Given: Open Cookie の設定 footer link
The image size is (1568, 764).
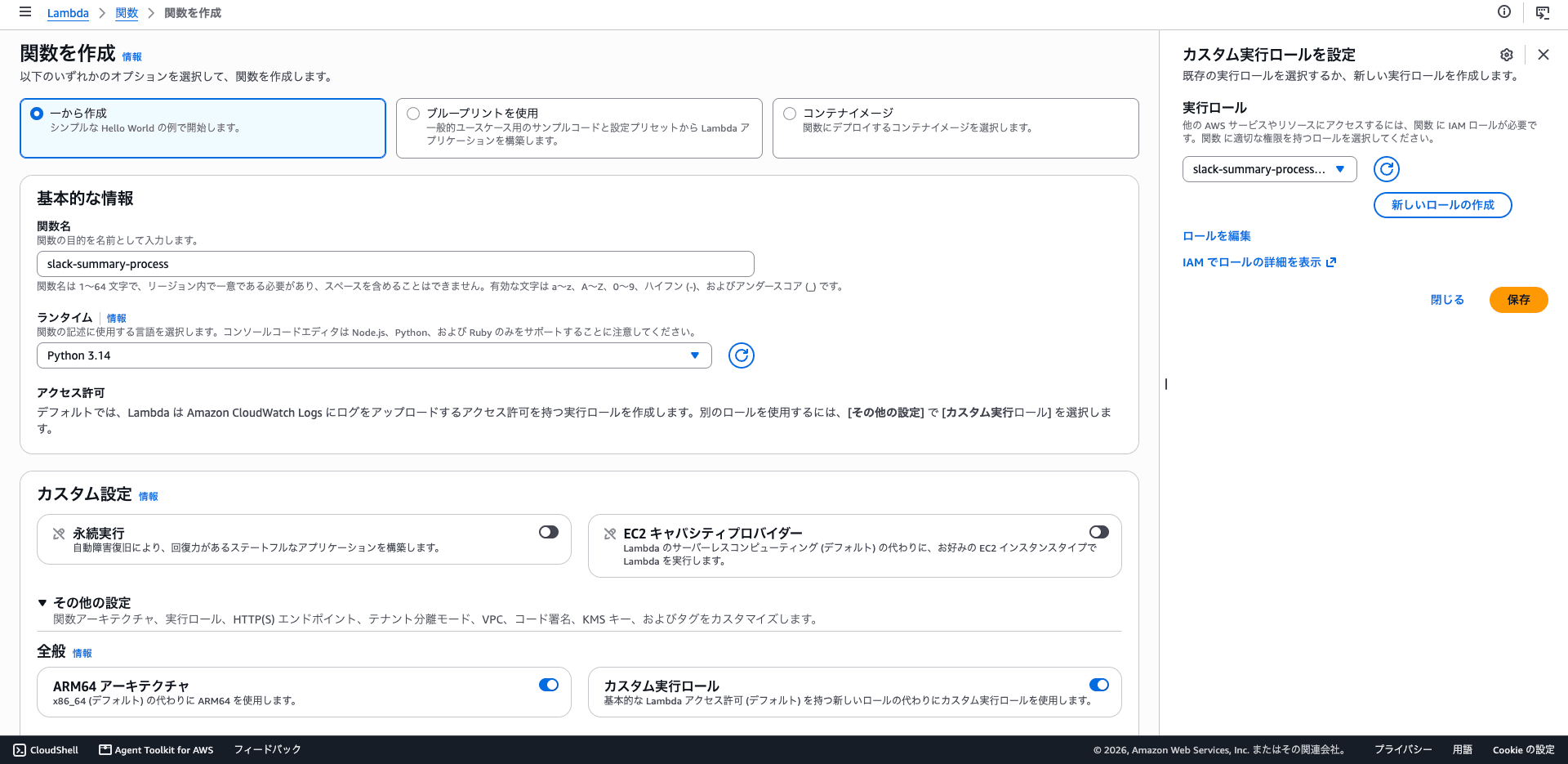Looking at the screenshot, I should tap(1523, 750).
